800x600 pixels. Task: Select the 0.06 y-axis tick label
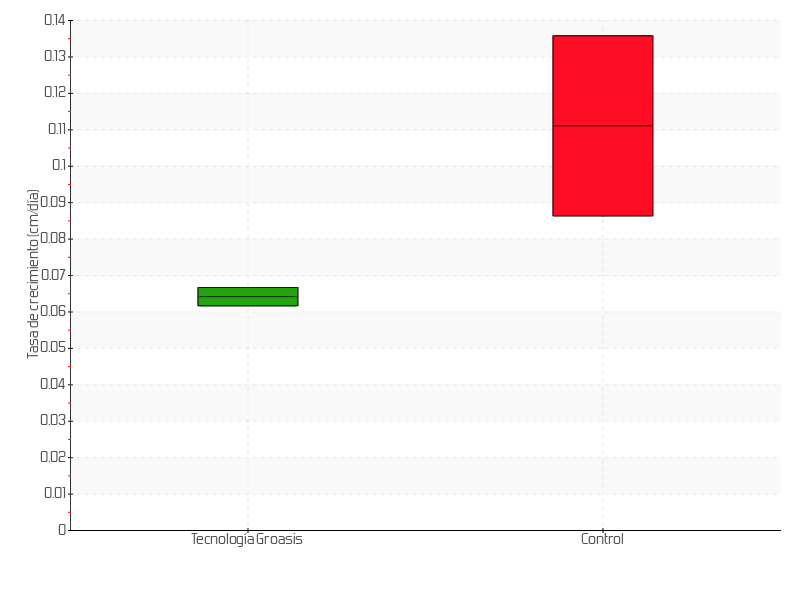[54, 311]
